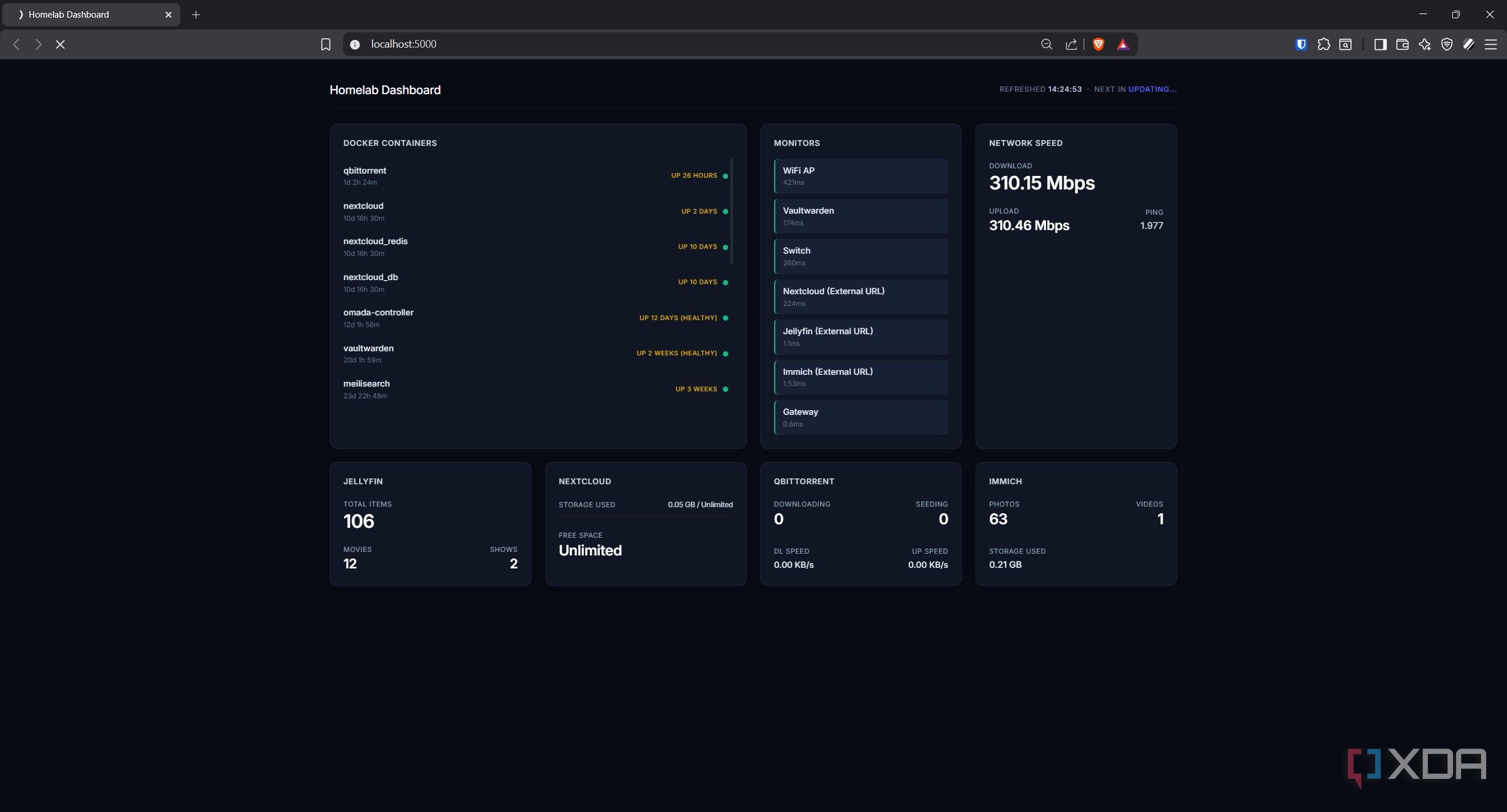Click the refreshed time 14:24:53
Screen dimensions: 1507x812
1064,89
